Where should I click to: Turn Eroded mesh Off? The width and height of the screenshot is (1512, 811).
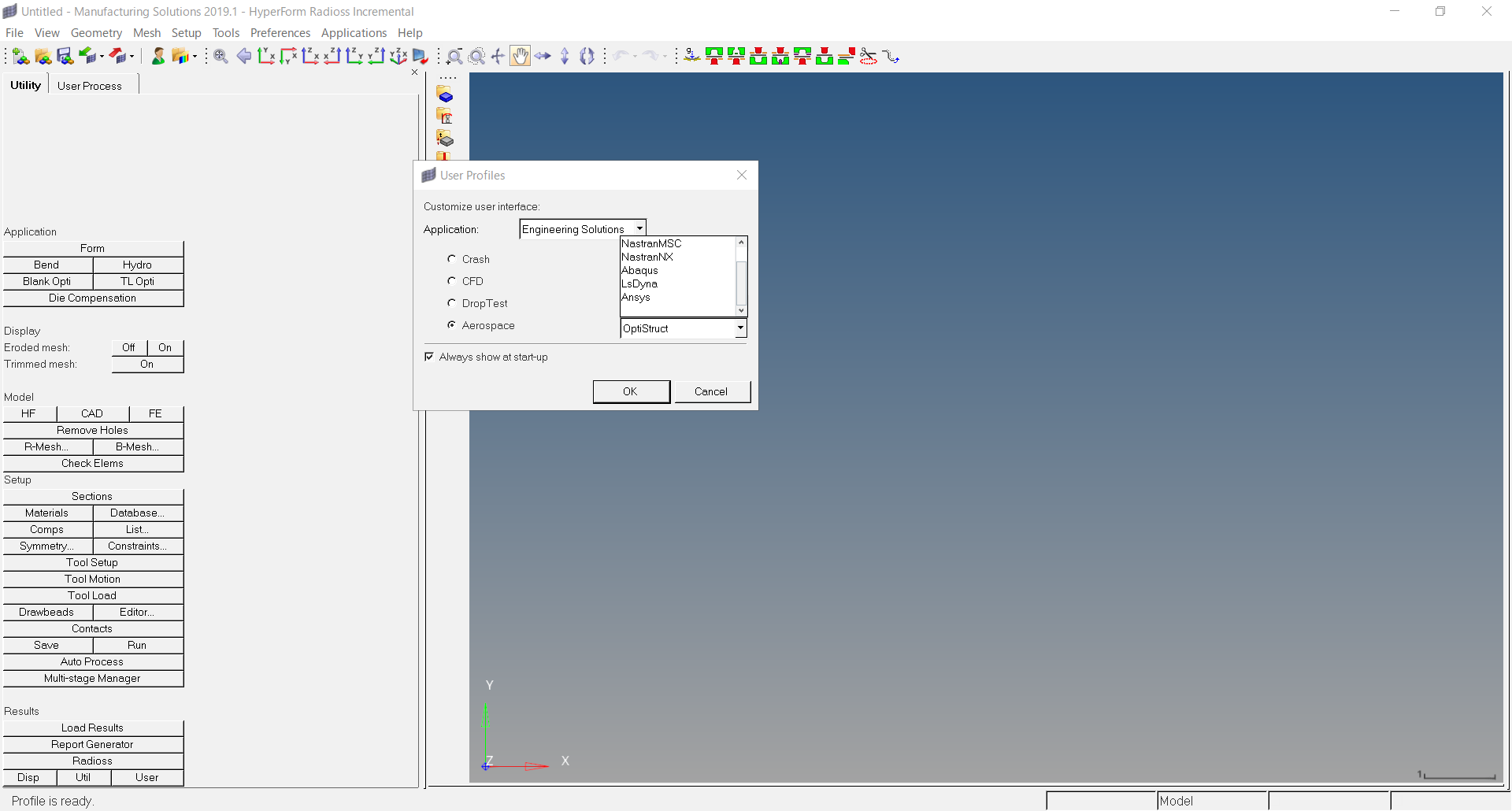(x=129, y=347)
